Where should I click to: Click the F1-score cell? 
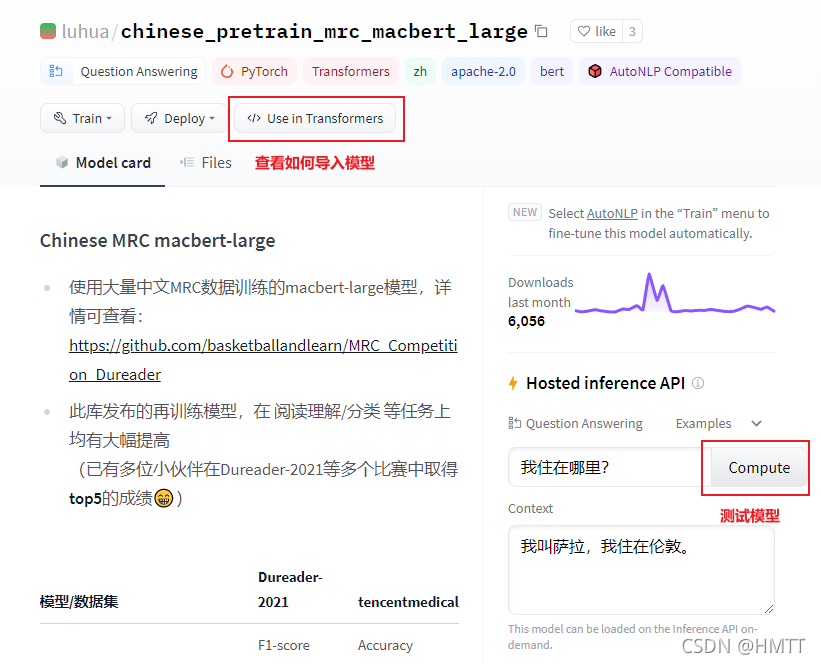284,645
